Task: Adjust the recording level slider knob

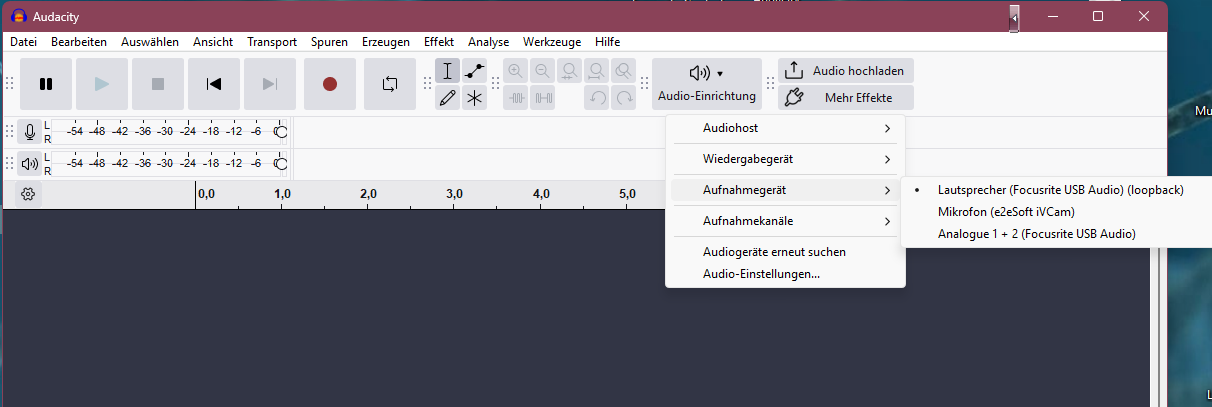Action: [x=280, y=132]
